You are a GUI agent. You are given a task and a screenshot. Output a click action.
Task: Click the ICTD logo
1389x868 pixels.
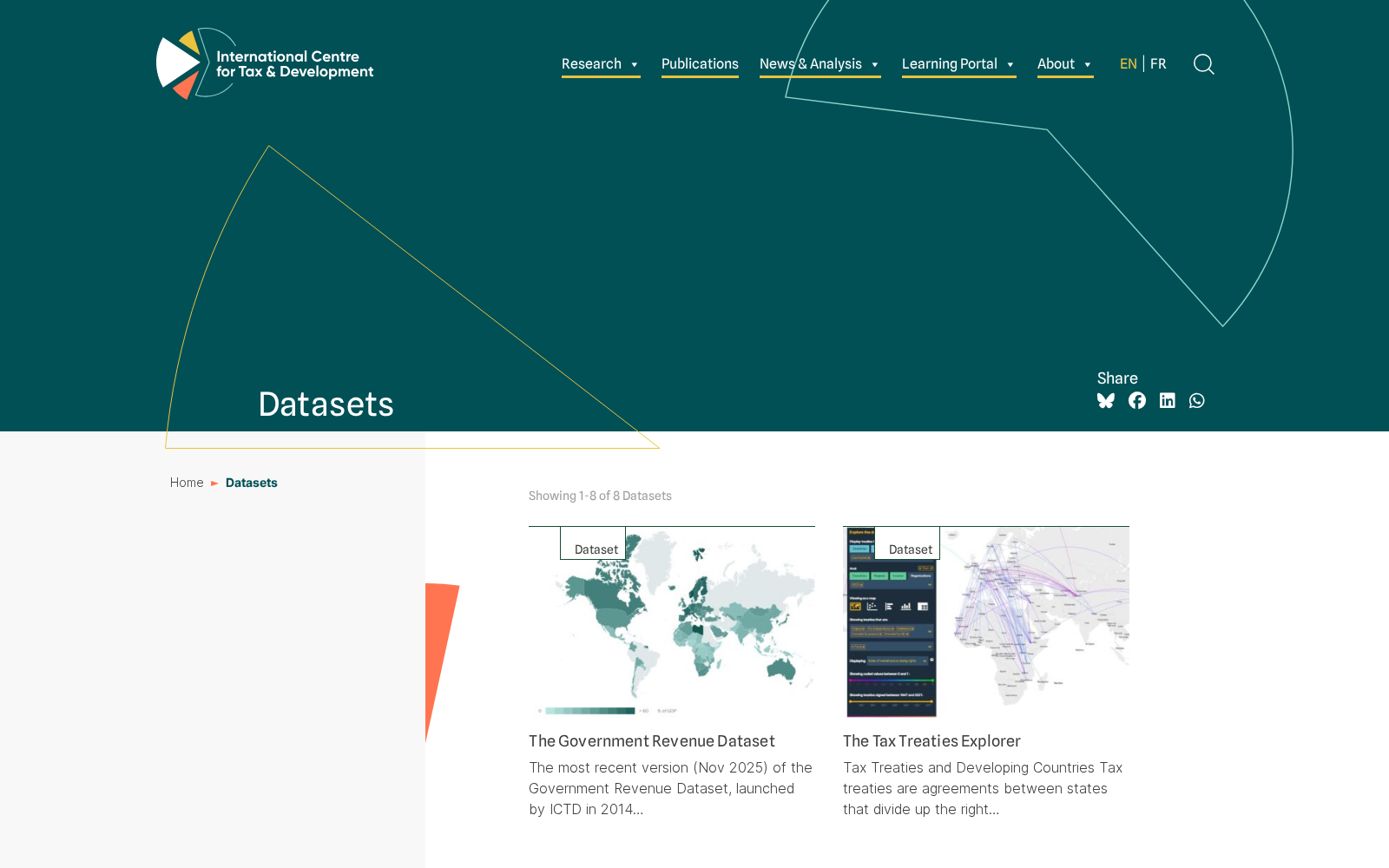pyautogui.click(x=265, y=63)
